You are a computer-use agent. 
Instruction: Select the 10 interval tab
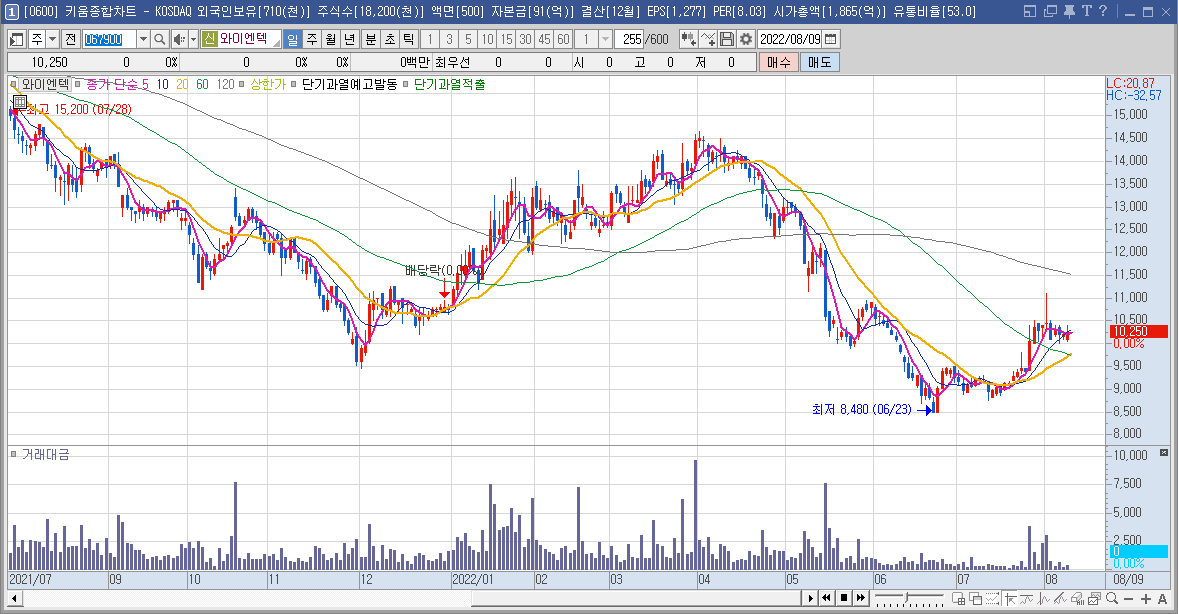point(487,39)
